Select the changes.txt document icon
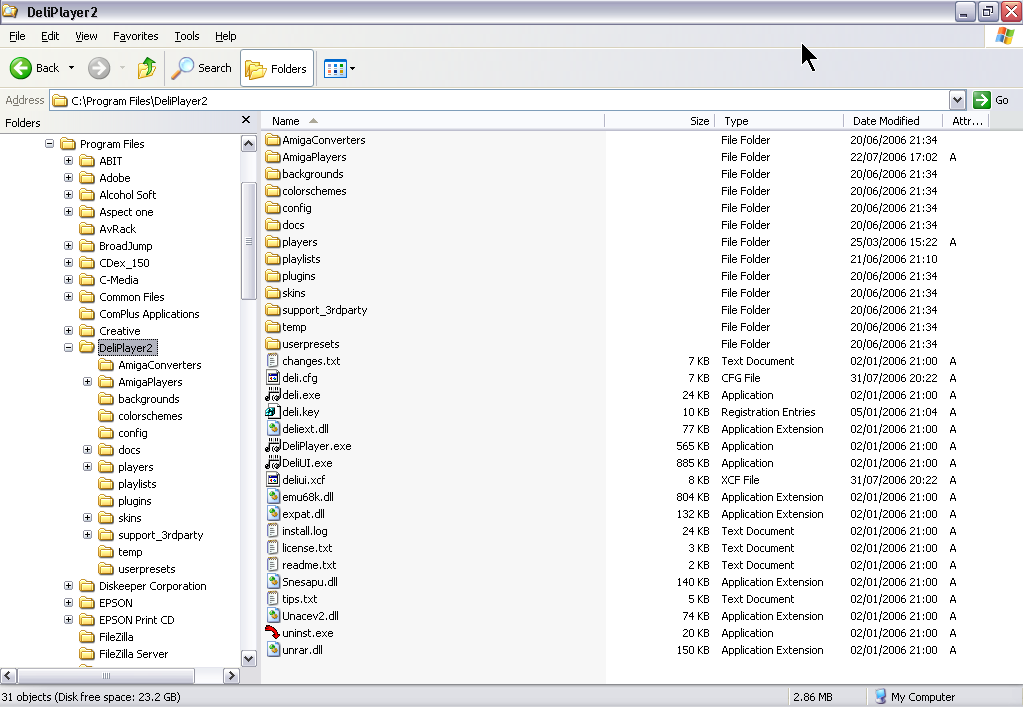 (x=273, y=361)
